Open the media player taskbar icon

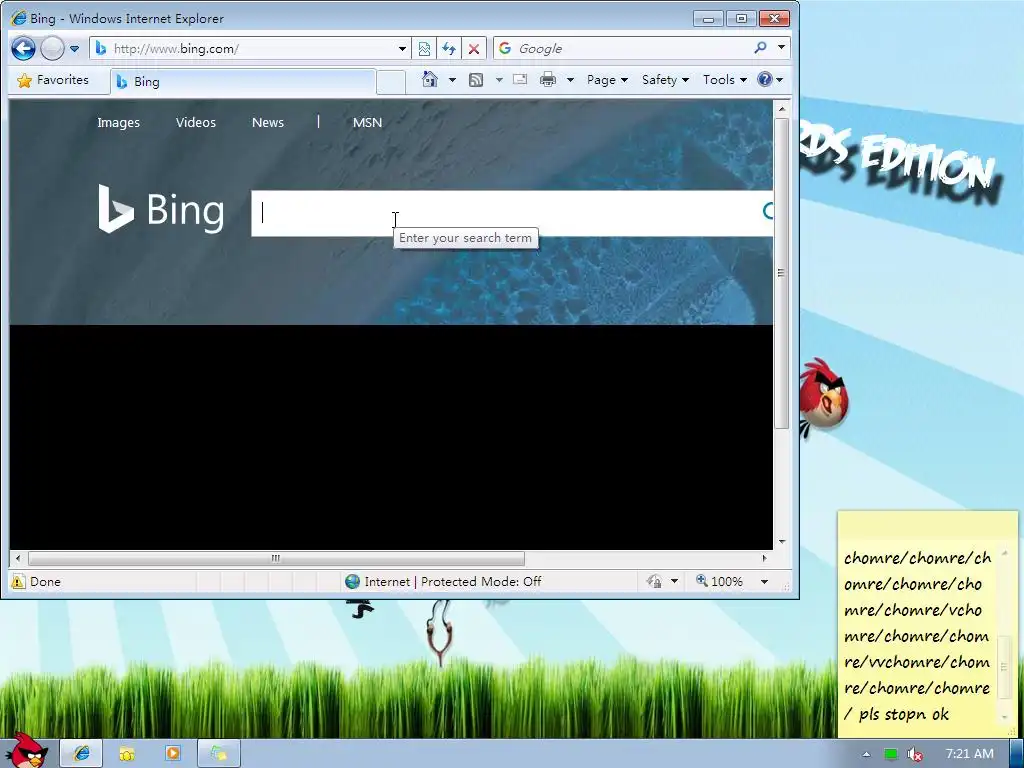[172, 754]
